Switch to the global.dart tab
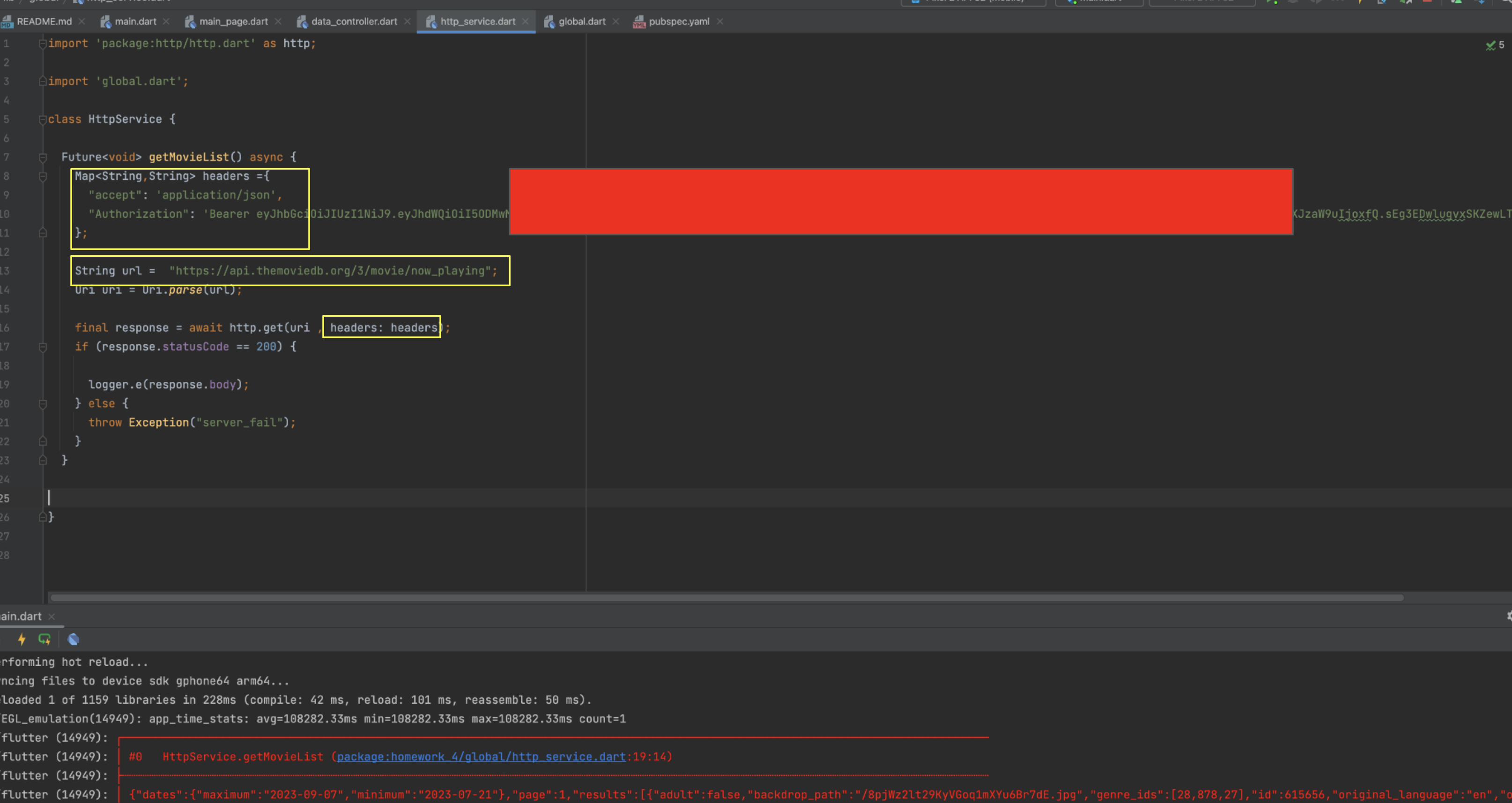The image size is (1512, 803). 581,22
